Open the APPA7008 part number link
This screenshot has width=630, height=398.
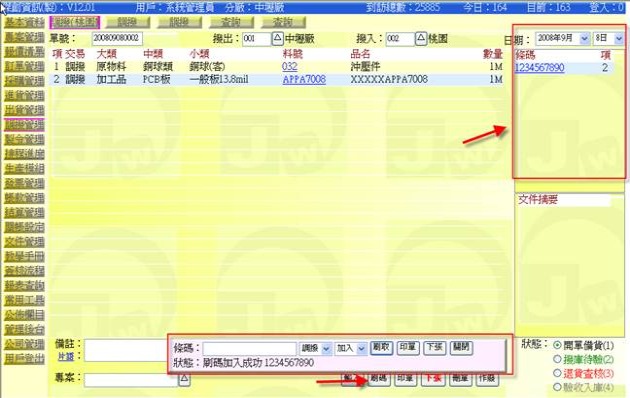pos(304,80)
